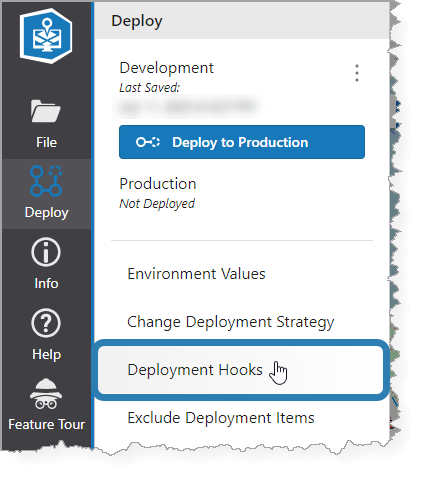Click the Deploy to Production button
Image resolution: width=429 pixels, height=481 pixels.
242,142
